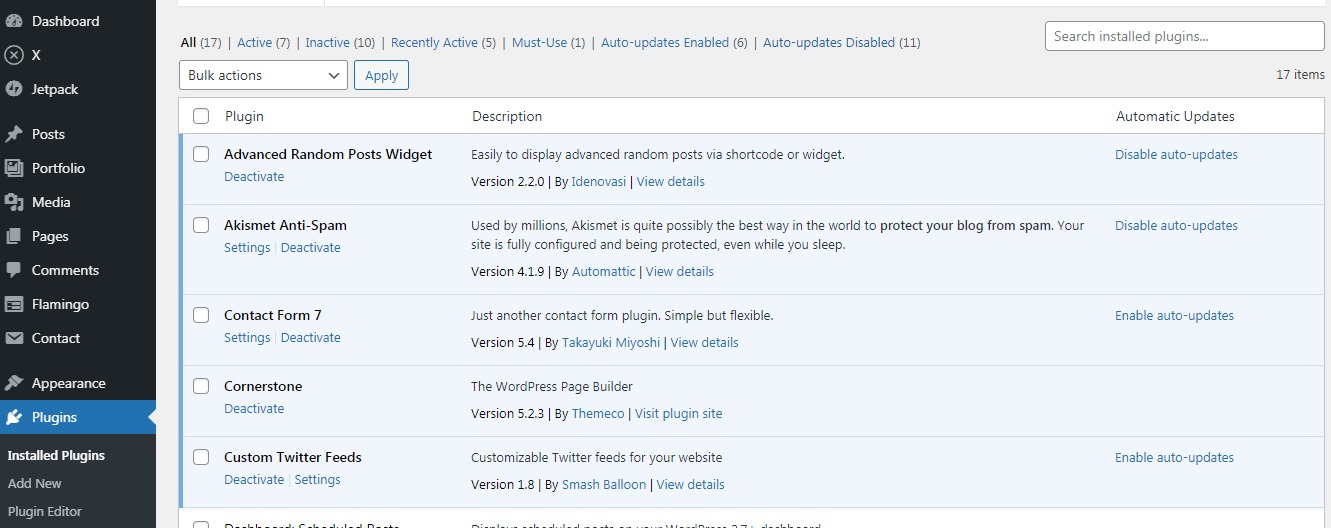
Task: Open Custom Twitter Feeds Settings link
Action: [x=318, y=479]
